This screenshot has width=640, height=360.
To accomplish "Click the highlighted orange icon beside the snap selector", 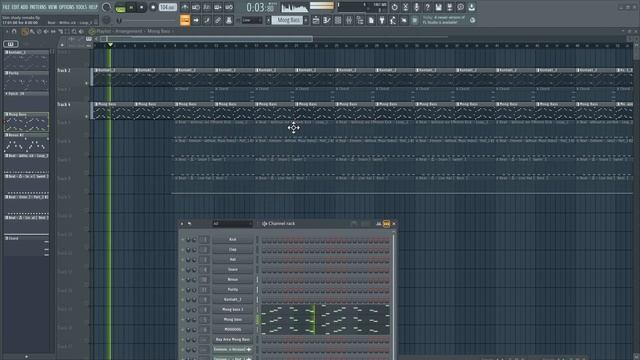I will (185, 20).
